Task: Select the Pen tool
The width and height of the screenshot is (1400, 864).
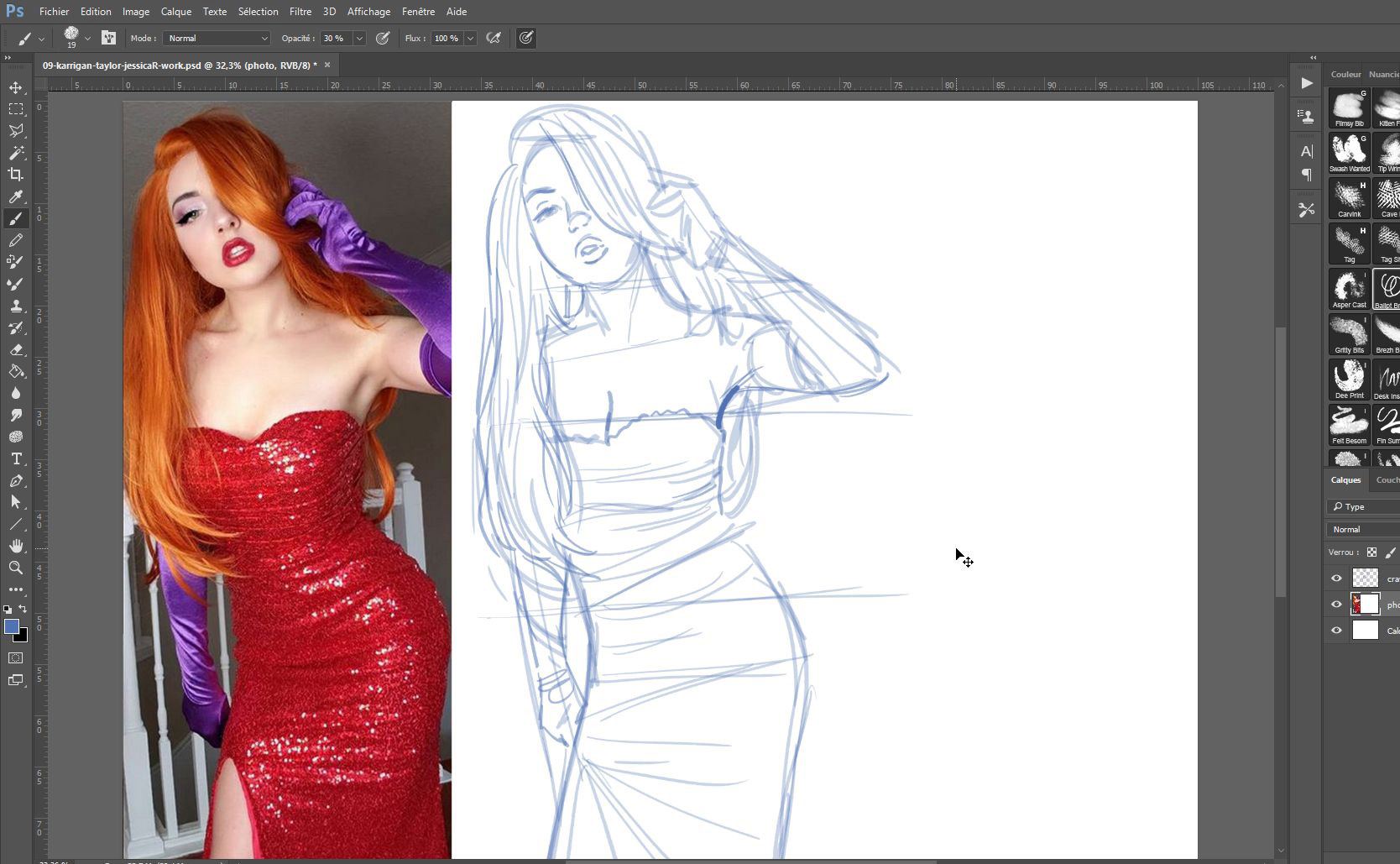Action: 16,480
